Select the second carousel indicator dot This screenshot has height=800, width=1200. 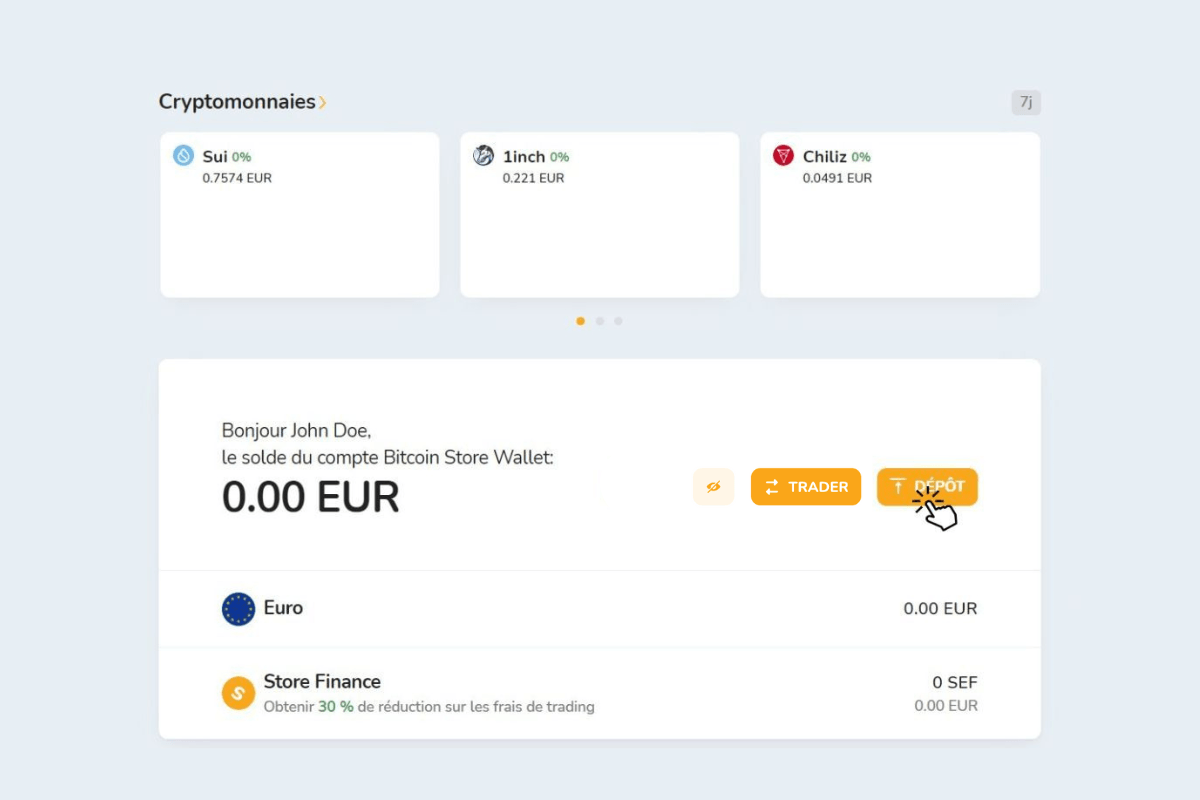click(600, 321)
